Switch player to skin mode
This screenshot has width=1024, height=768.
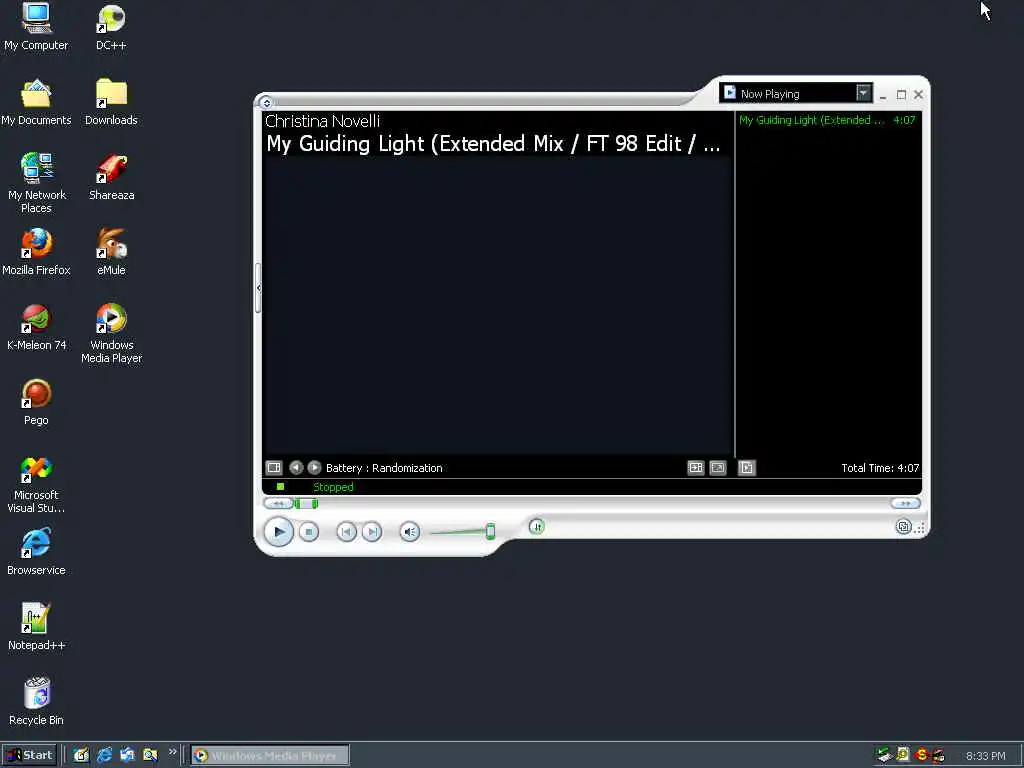click(903, 526)
